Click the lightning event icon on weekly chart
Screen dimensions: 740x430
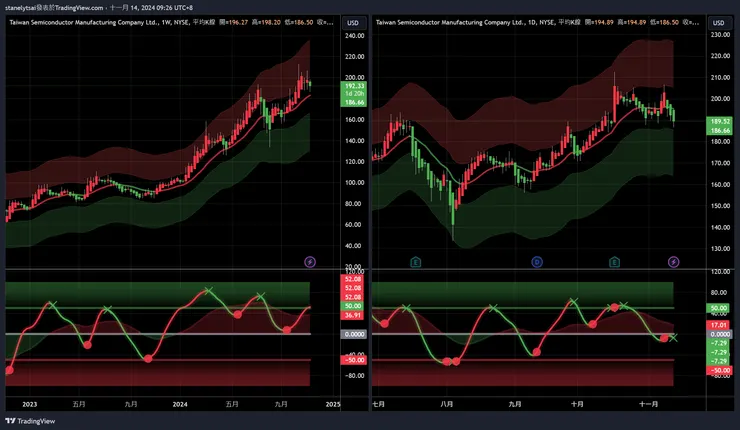[310, 262]
